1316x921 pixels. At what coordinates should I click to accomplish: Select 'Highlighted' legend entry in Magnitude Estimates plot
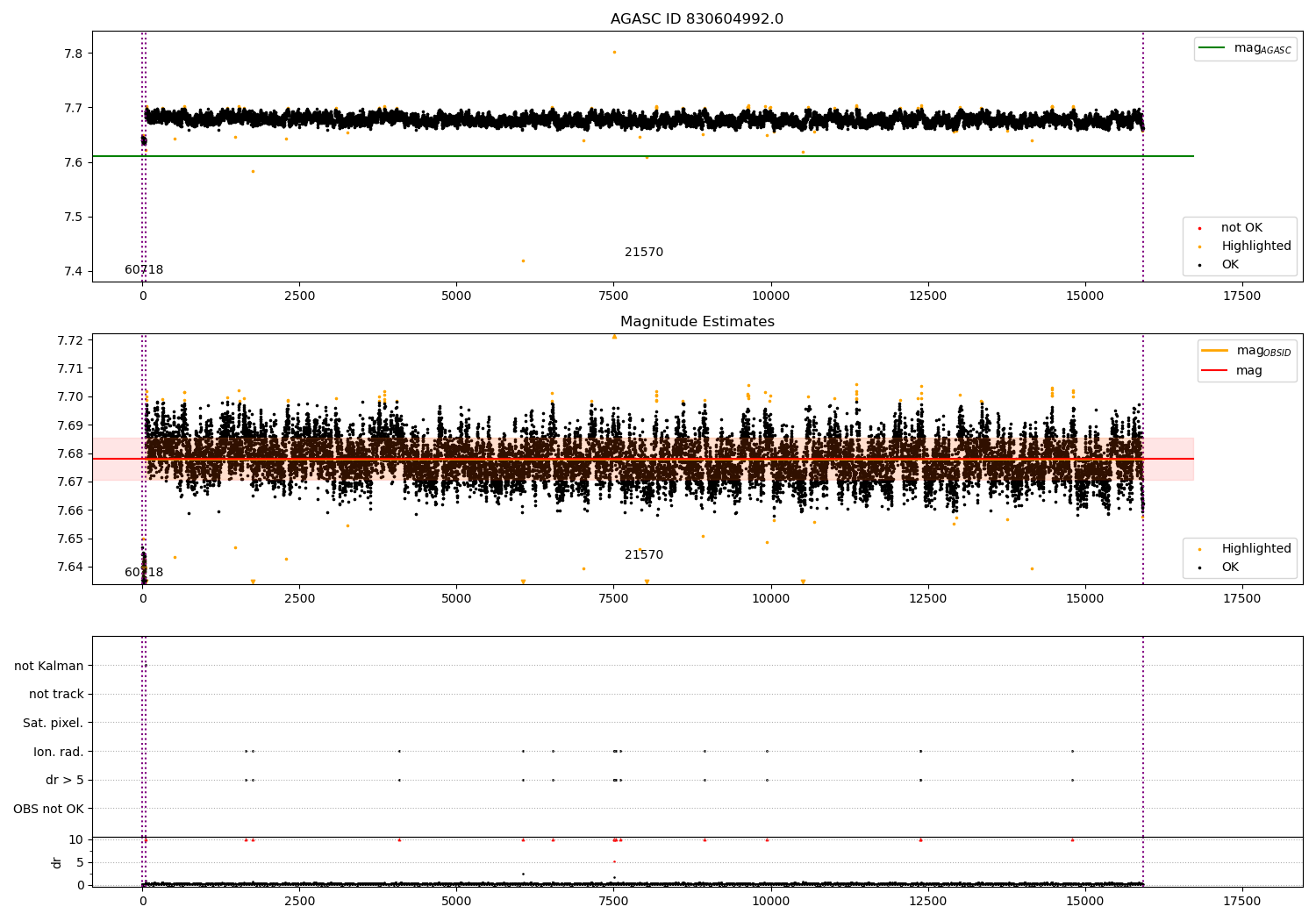(x=1256, y=549)
